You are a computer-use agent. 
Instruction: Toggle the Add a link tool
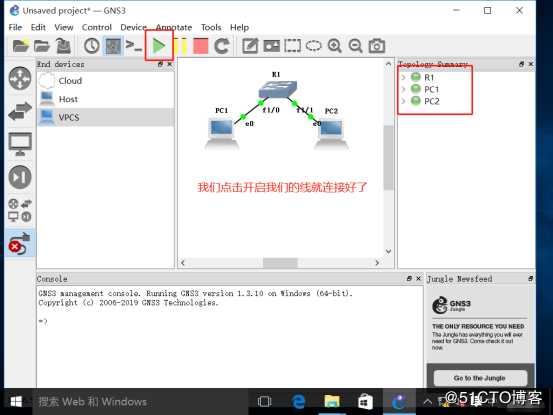tap(20, 243)
